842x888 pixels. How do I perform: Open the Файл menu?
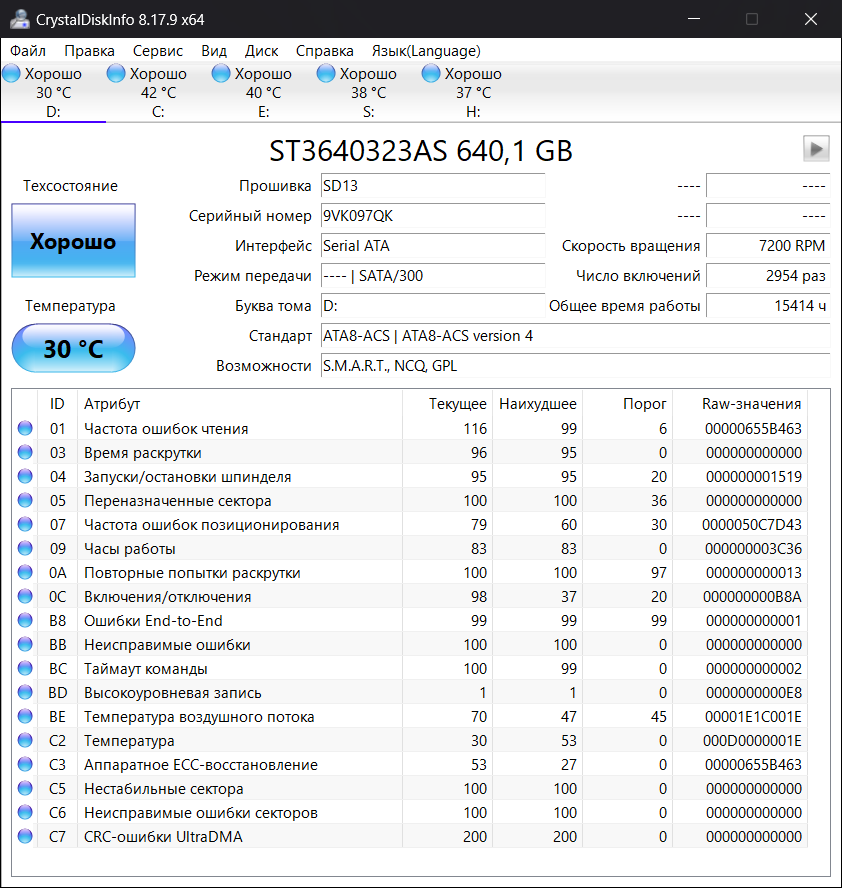(x=28, y=51)
